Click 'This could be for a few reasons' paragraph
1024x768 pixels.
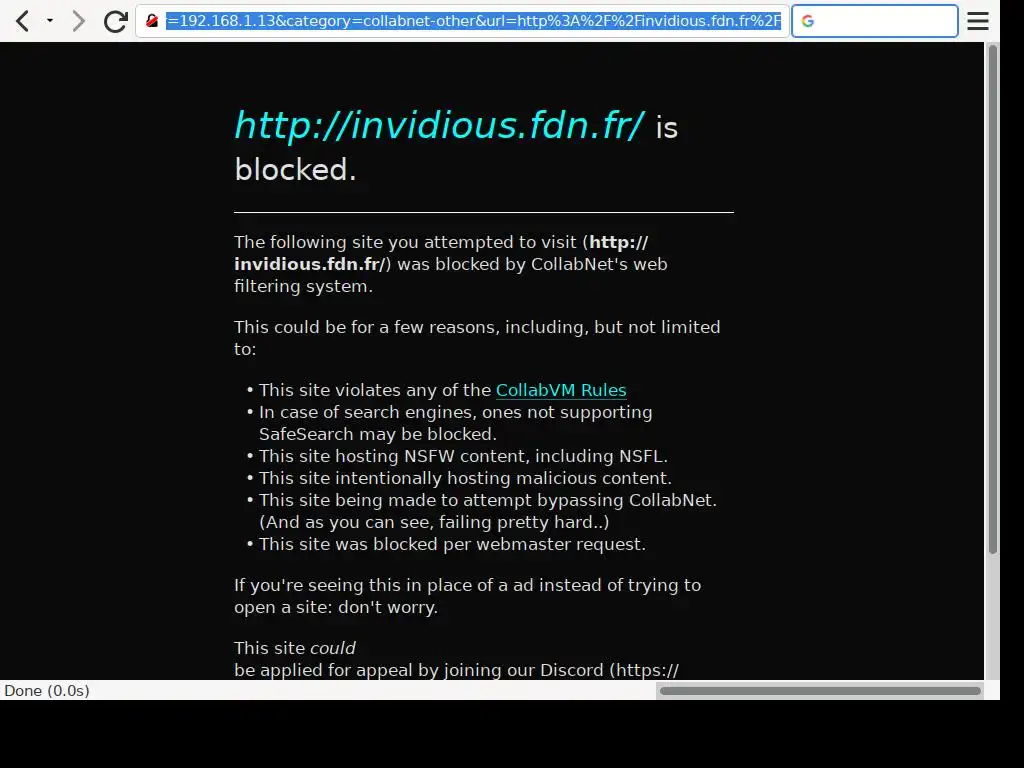pyautogui.click(x=477, y=338)
